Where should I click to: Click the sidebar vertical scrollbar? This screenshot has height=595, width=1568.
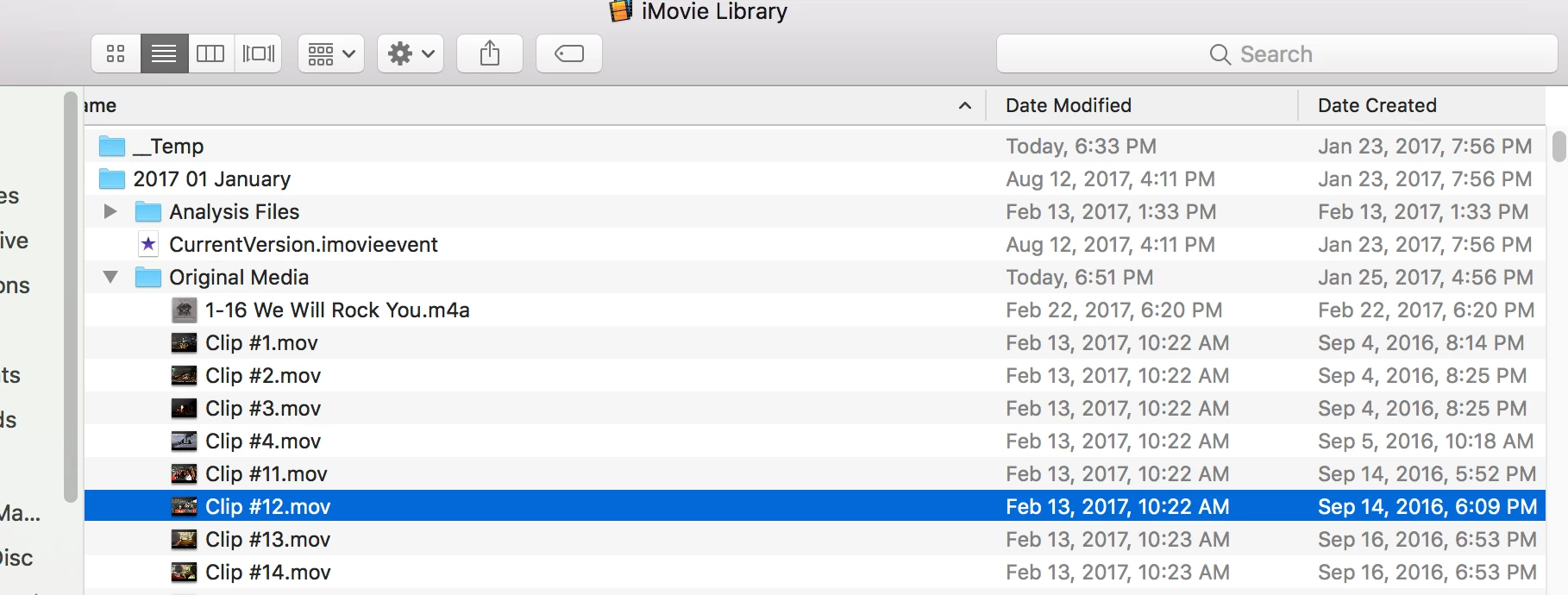tap(71, 297)
